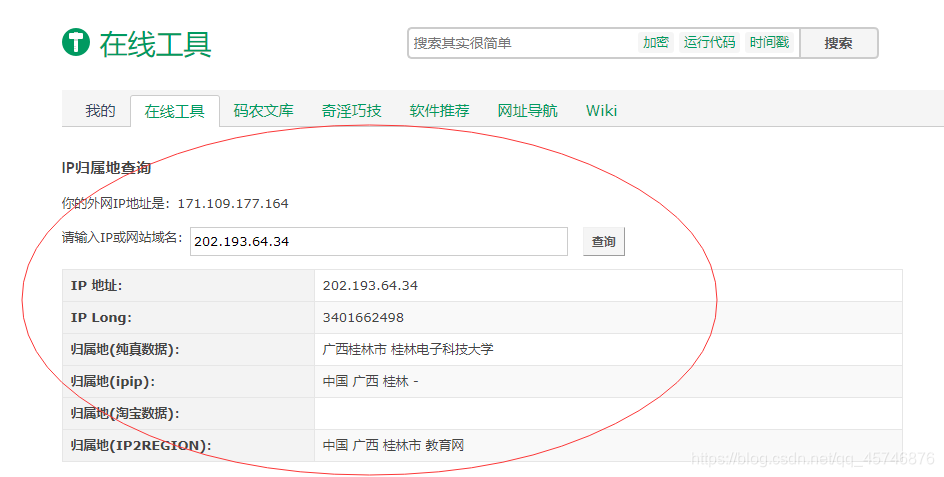The width and height of the screenshot is (944, 477).
Task: Click the IP or domain input field
Action: click(x=379, y=242)
